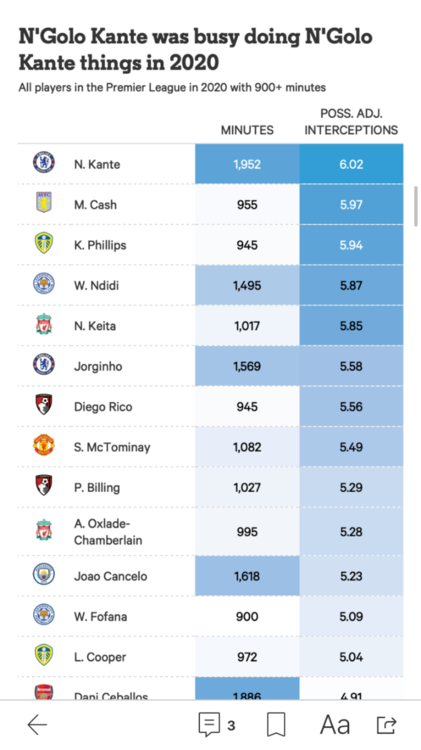
Task: Tap the share icon
Action: click(x=387, y=725)
